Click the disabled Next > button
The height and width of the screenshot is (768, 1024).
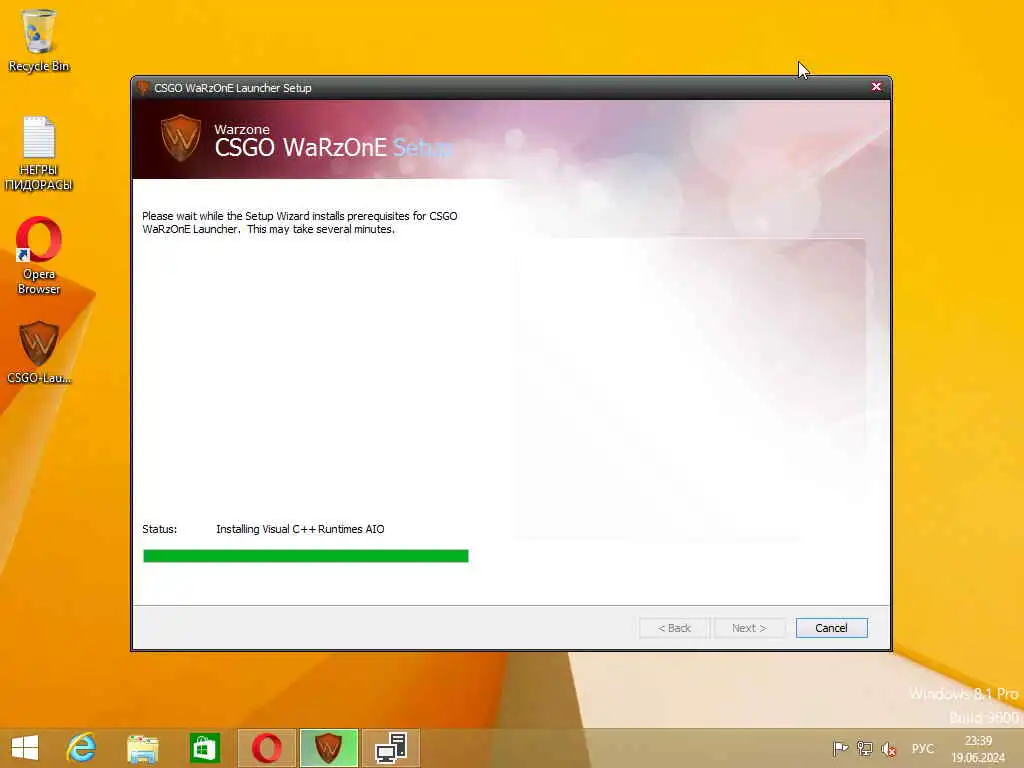tap(748, 628)
